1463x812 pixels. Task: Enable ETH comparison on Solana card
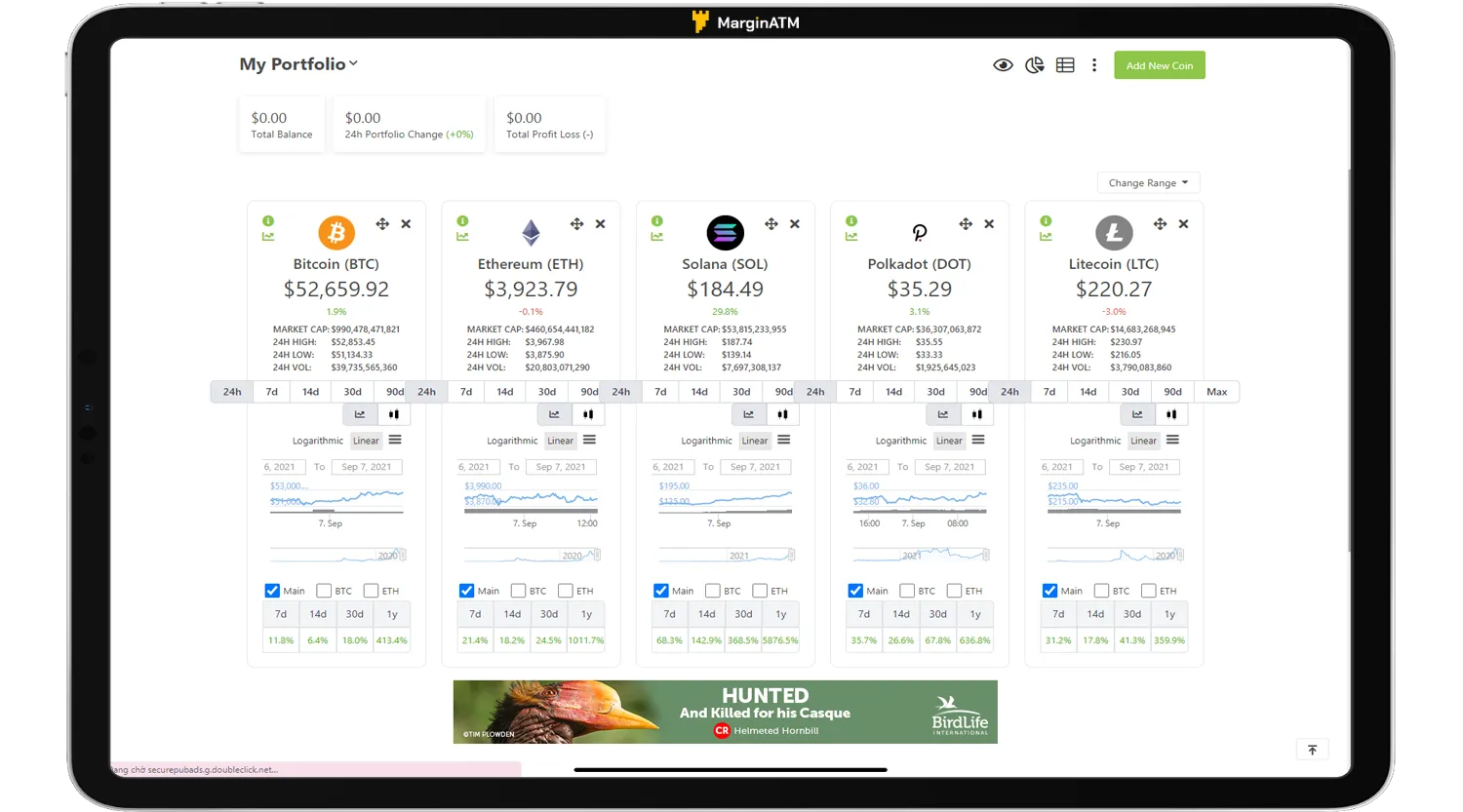[760, 591]
